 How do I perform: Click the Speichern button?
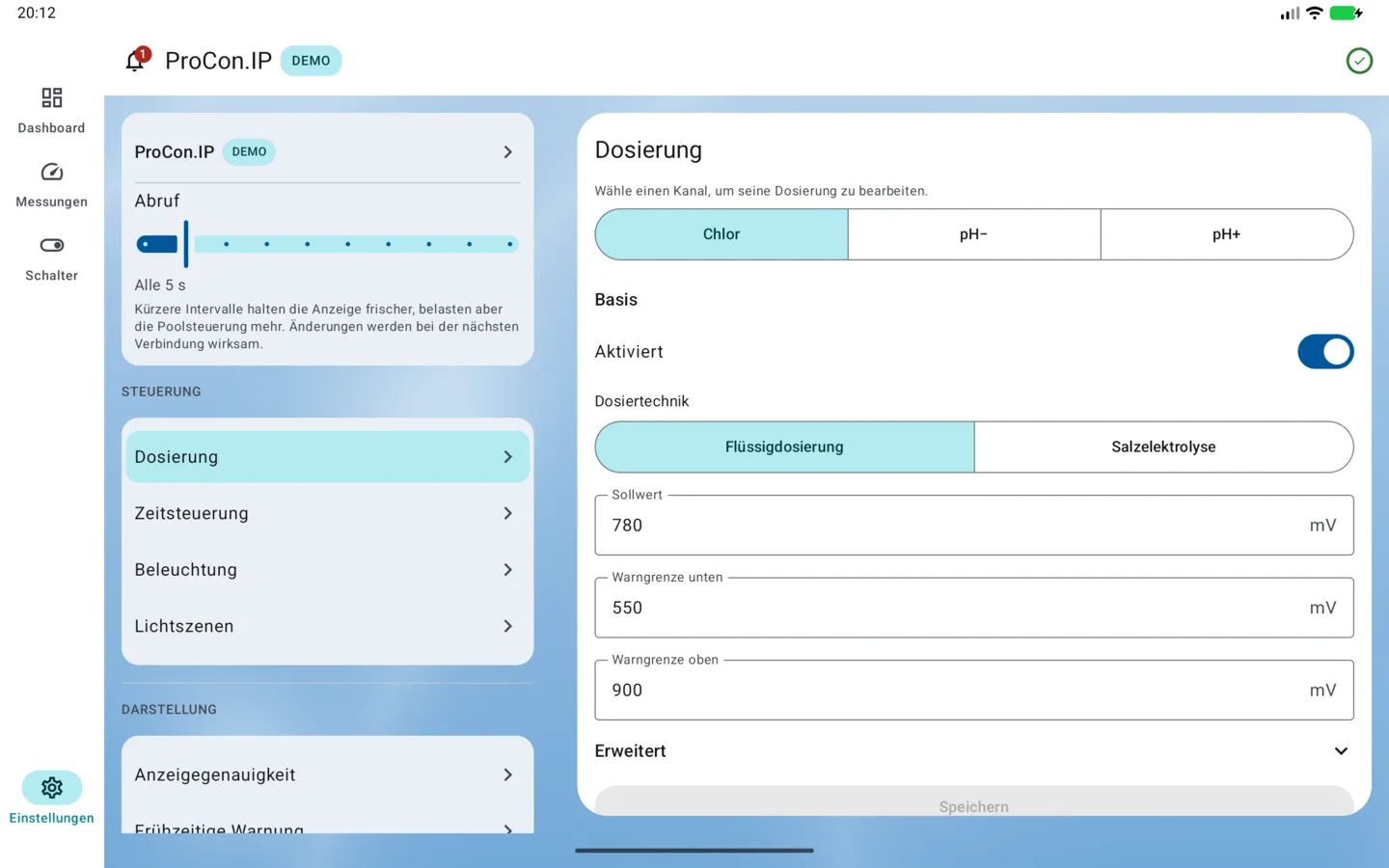pyautogui.click(x=974, y=801)
